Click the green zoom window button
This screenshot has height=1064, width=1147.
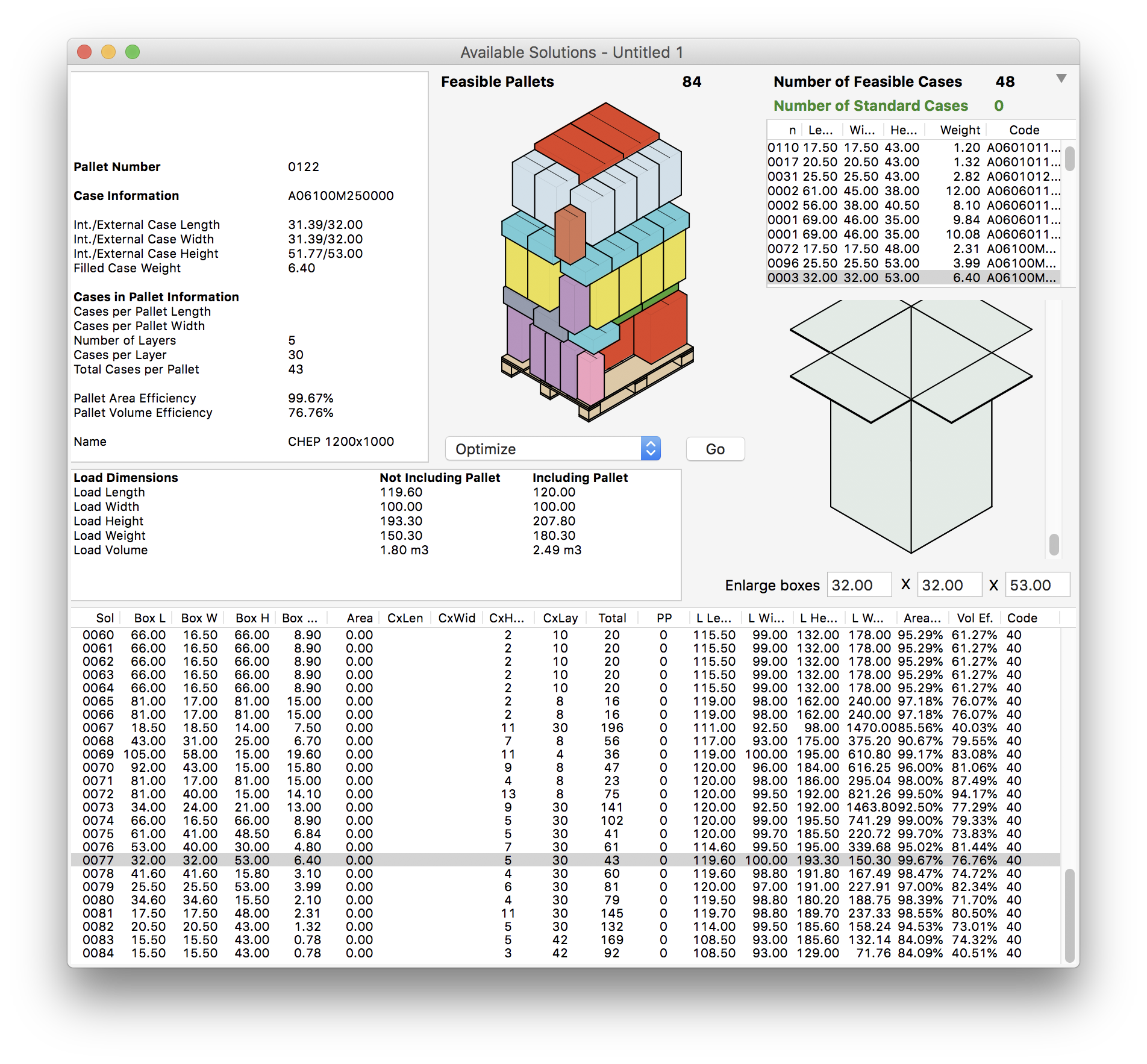(133, 52)
